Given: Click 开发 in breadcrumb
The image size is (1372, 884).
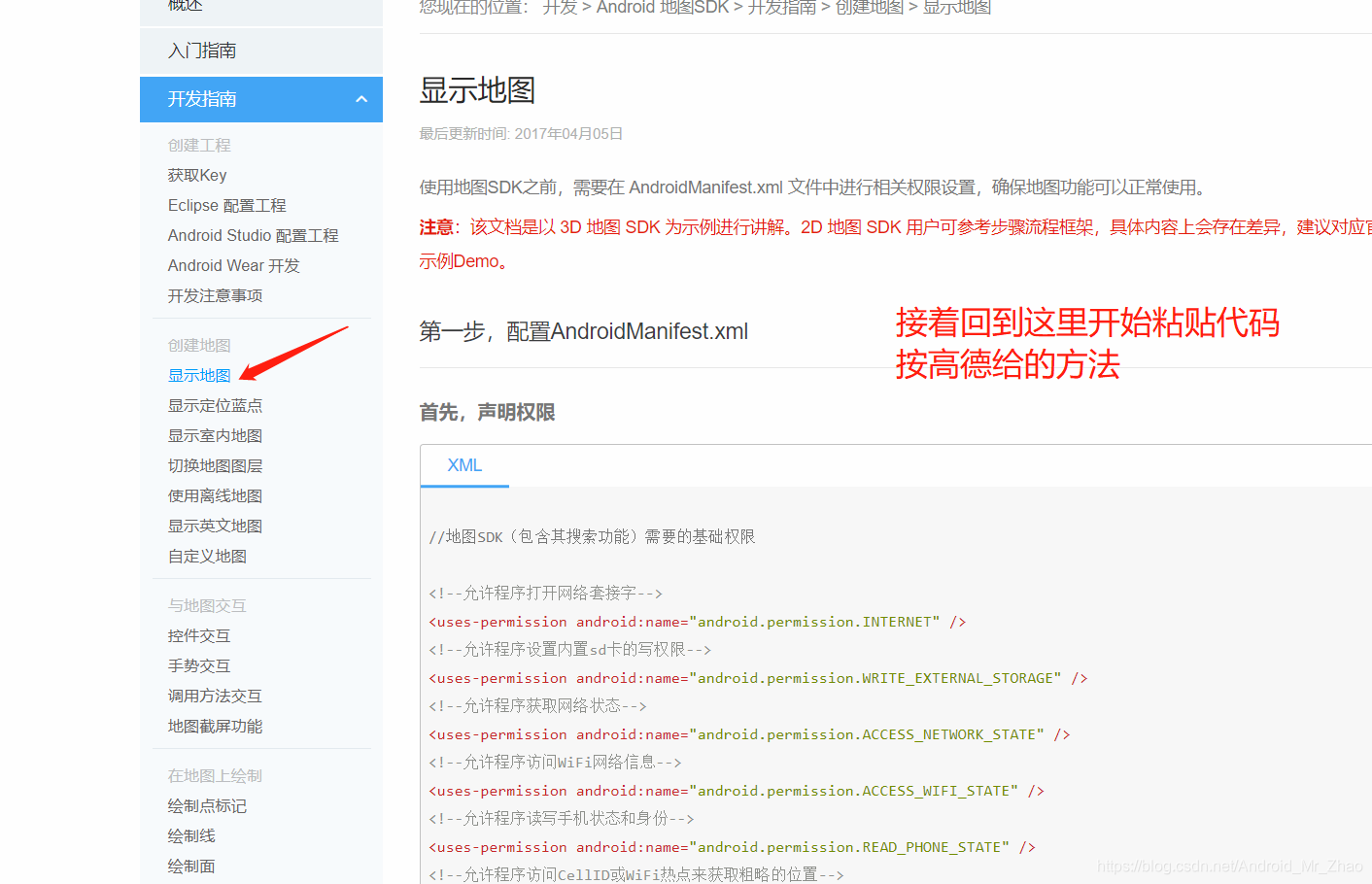Looking at the screenshot, I should pyautogui.click(x=560, y=8).
